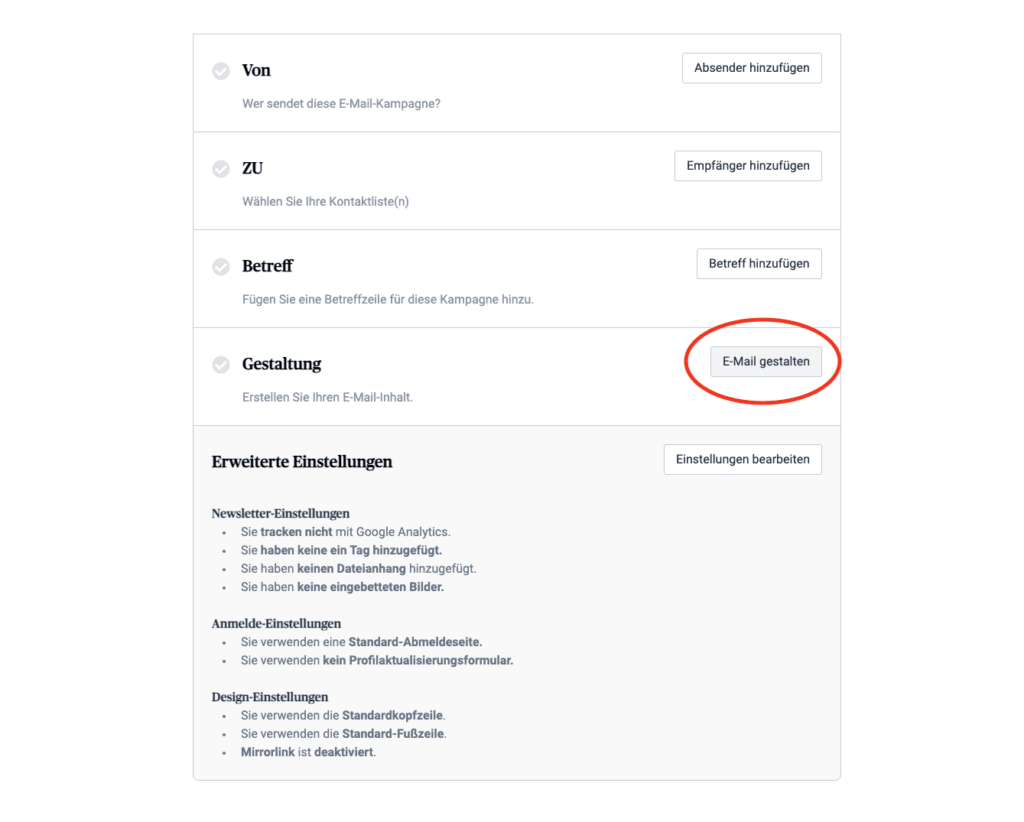Open Empfänger hinzufügen to choose recipients
Image resolution: width=1024 pixels, height=822 pixels.
point(748,166)
